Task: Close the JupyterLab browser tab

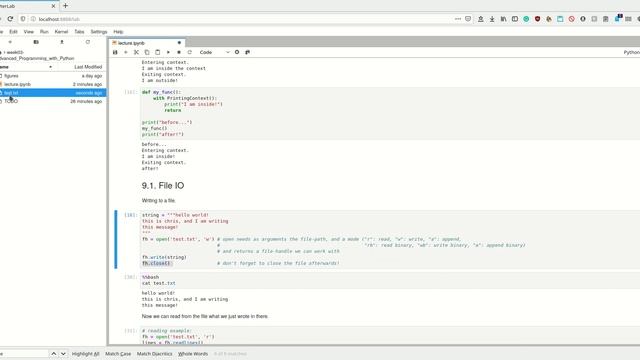Action: pos(53,6)
